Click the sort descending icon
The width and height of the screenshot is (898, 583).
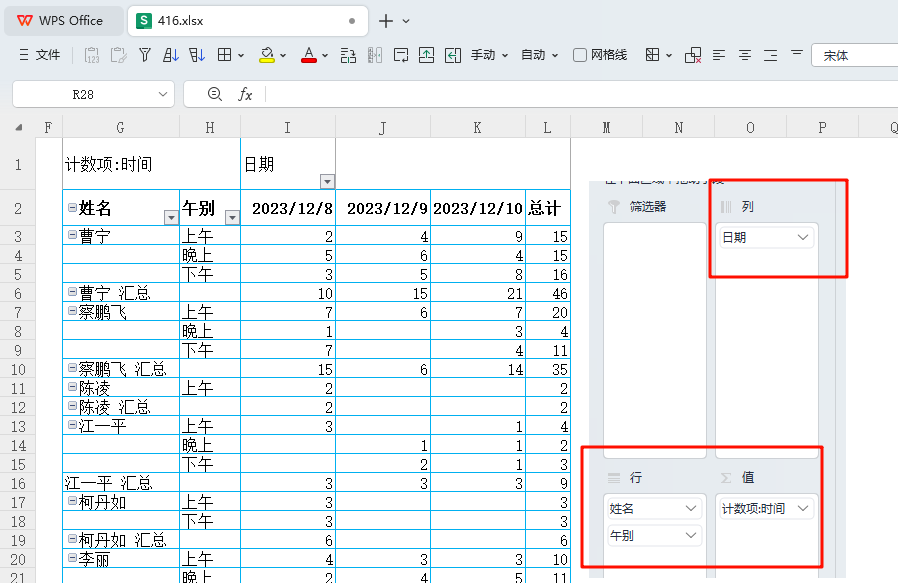[x=197, y=55]
